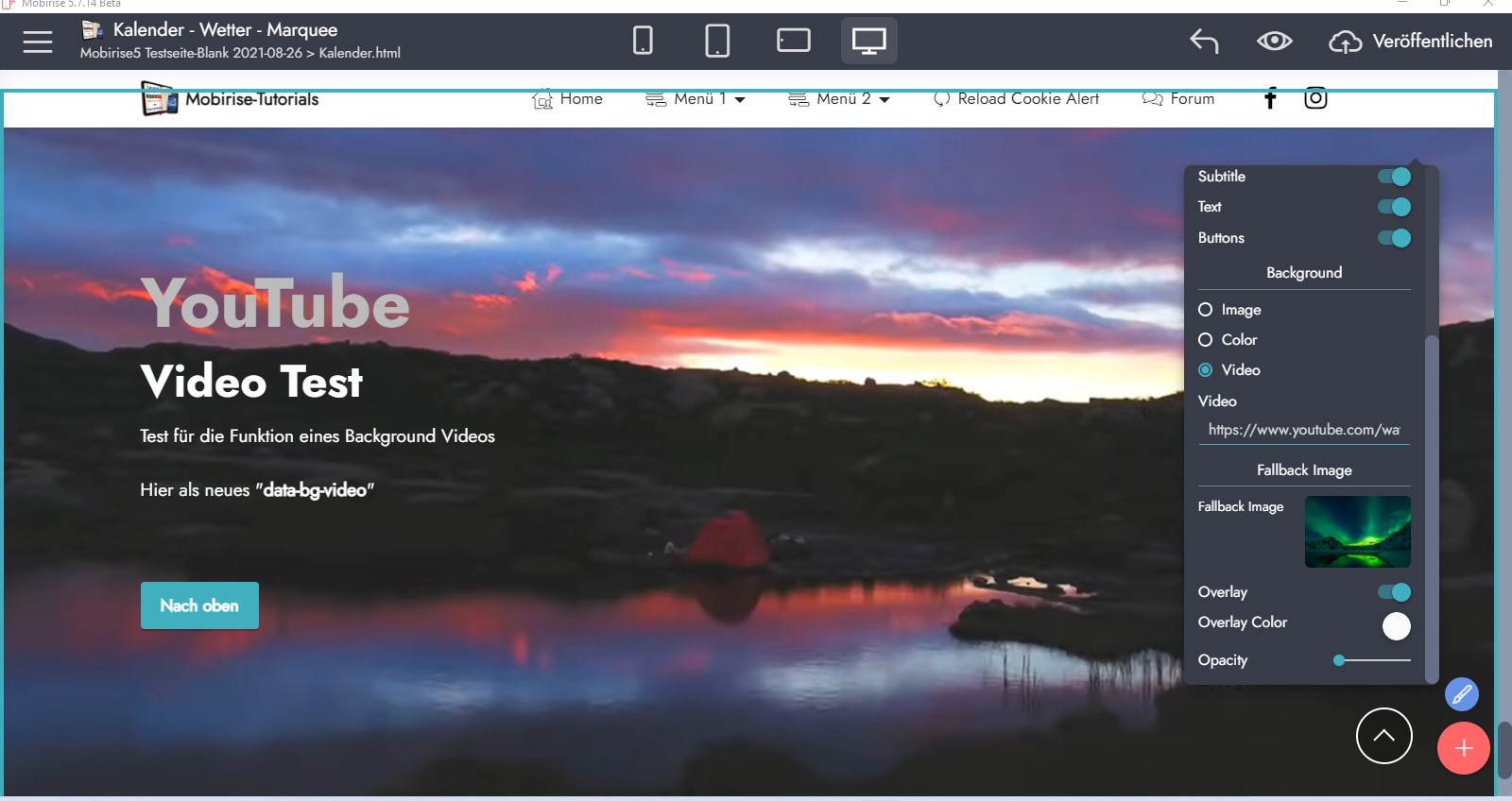Turn off the Overlay switch
Screen dimensions: 1512x801
[x=1394, y=592]
